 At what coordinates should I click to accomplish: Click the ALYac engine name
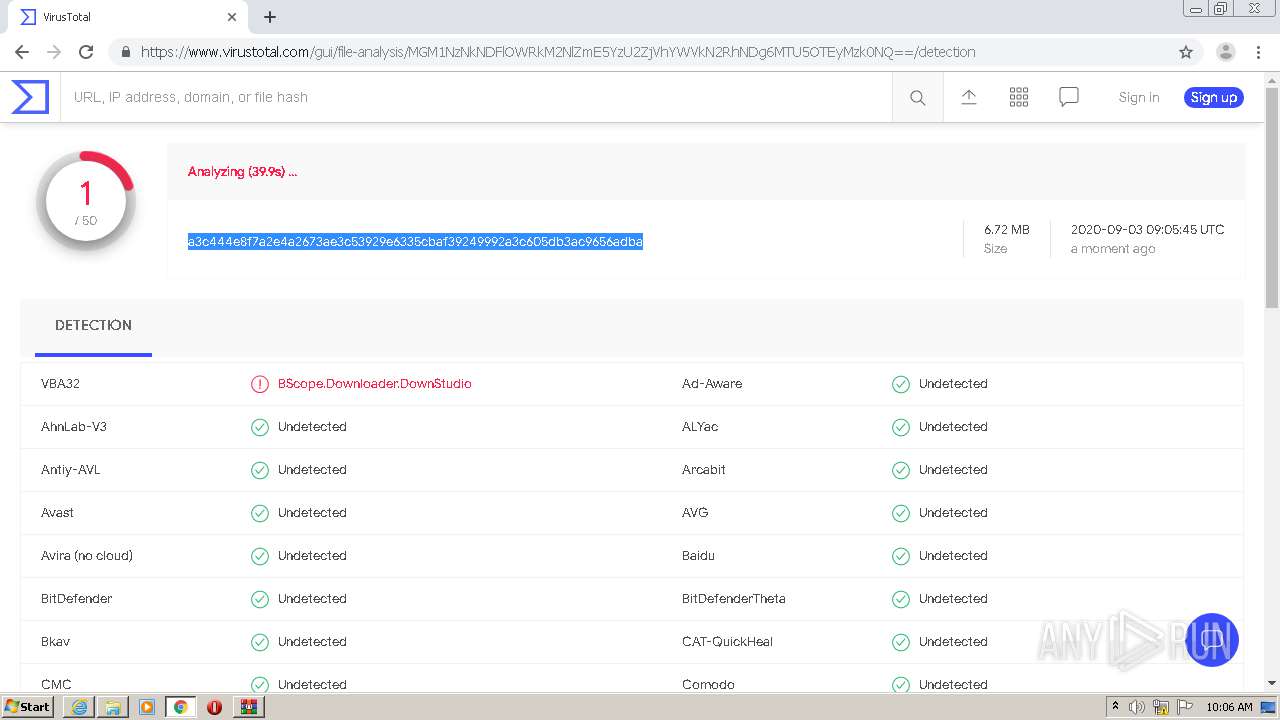pos(702,427)
